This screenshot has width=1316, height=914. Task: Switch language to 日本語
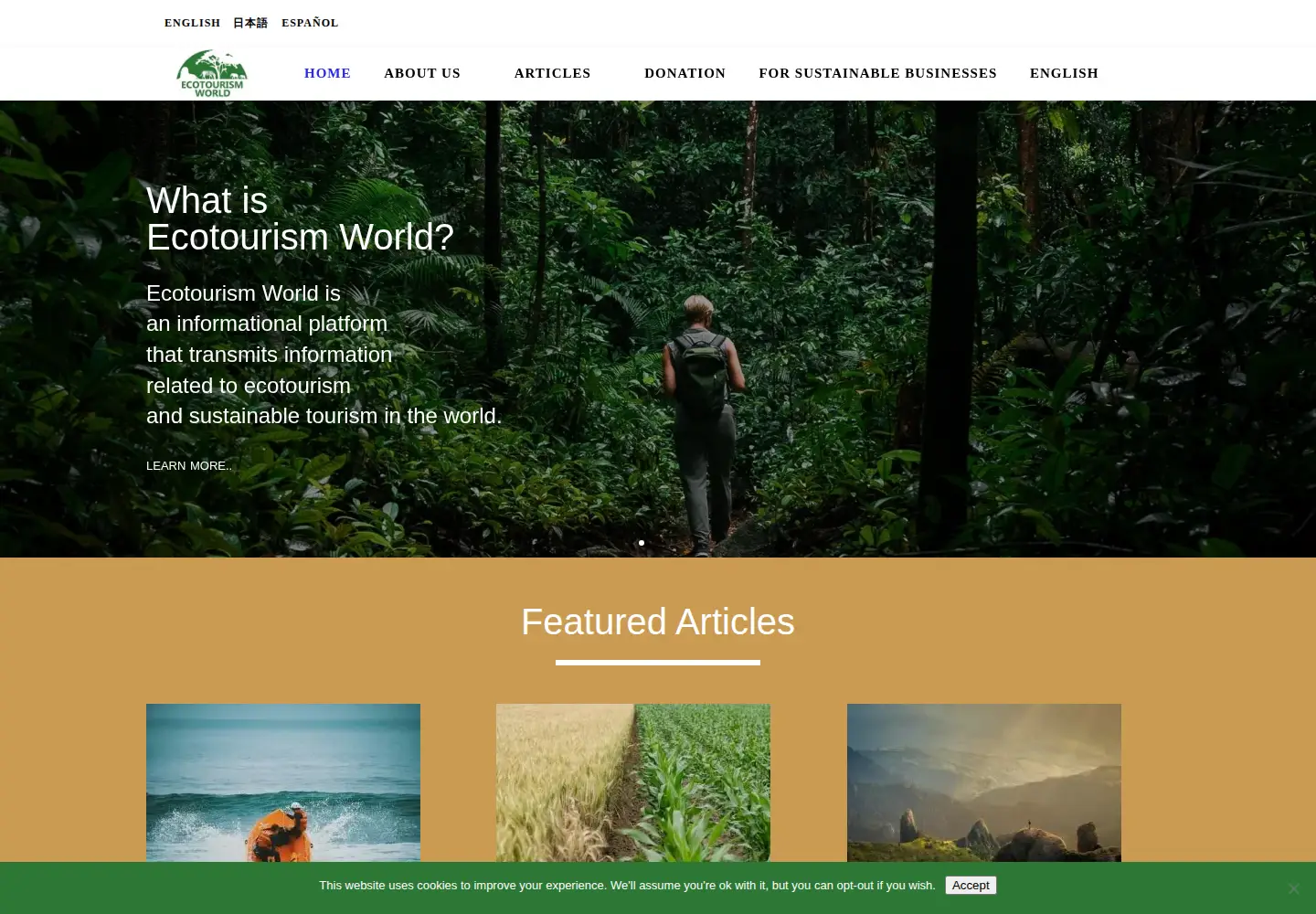[x=250, y=23]
